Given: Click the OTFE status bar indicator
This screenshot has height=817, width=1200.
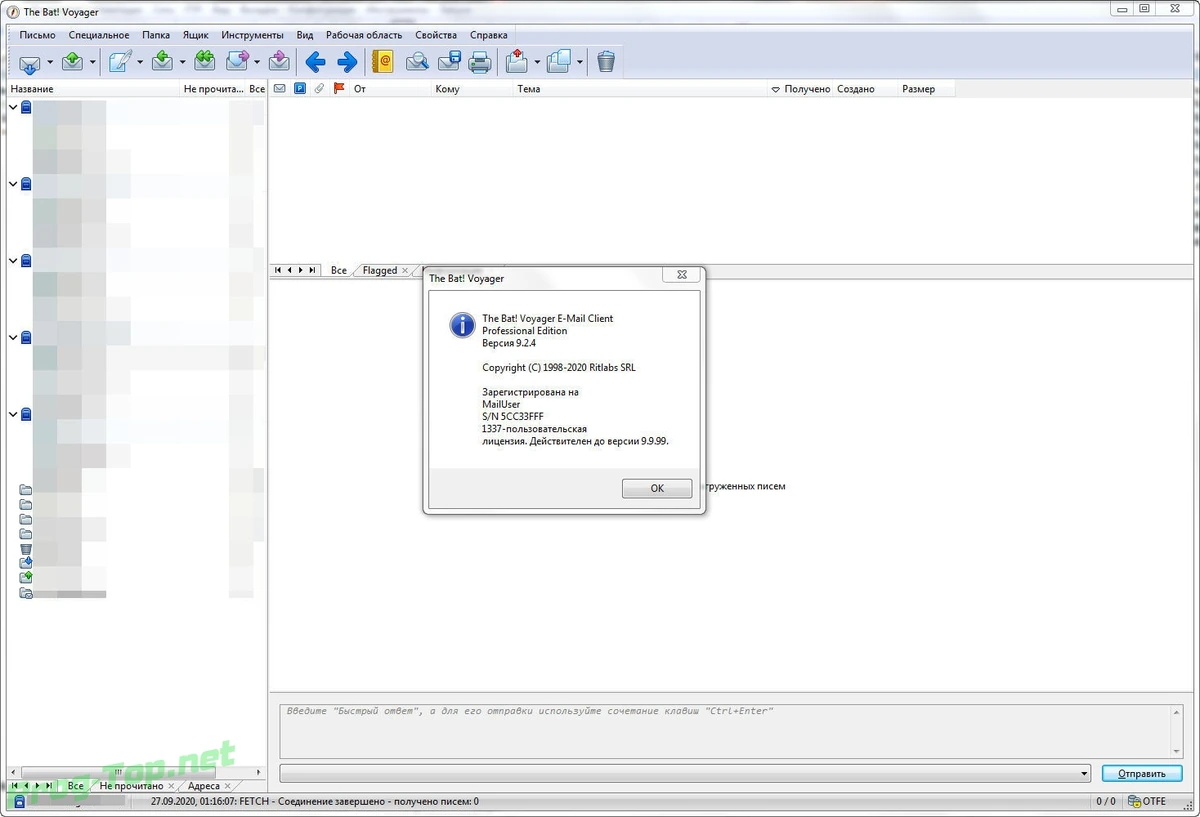Looking at the screenshot, I should 1147,801.
